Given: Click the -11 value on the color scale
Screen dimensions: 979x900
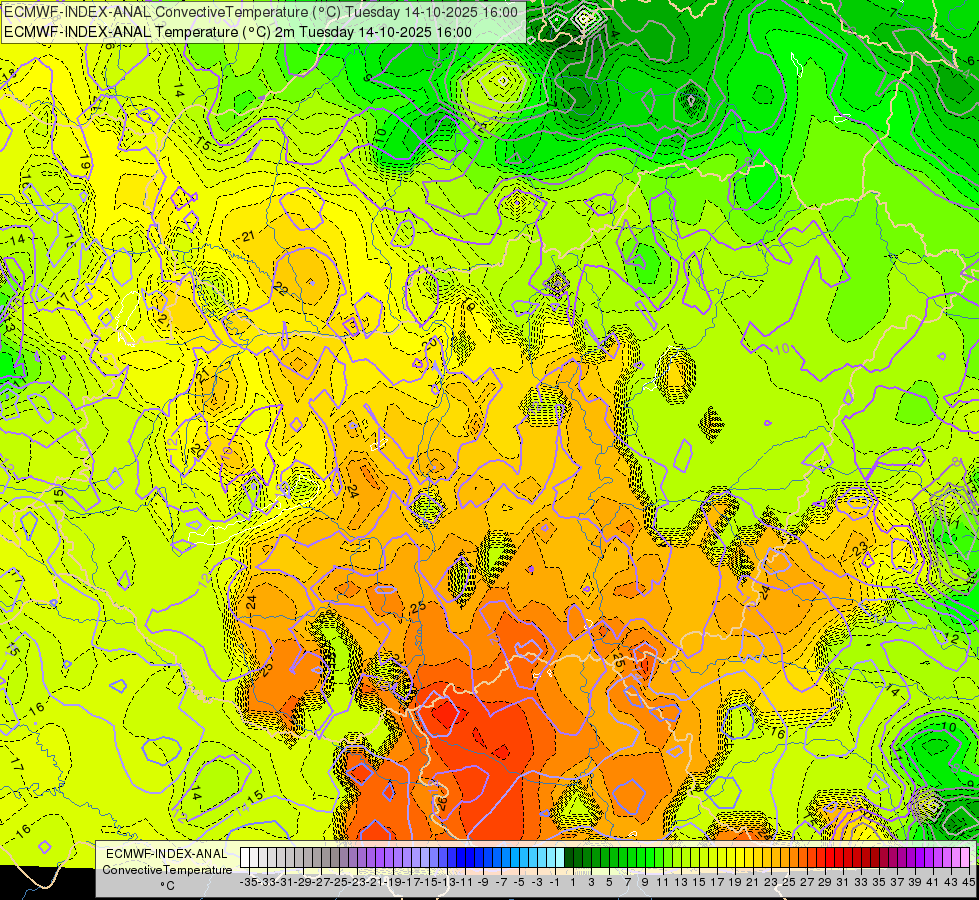Looking at the screenshot, I should 465,883.
